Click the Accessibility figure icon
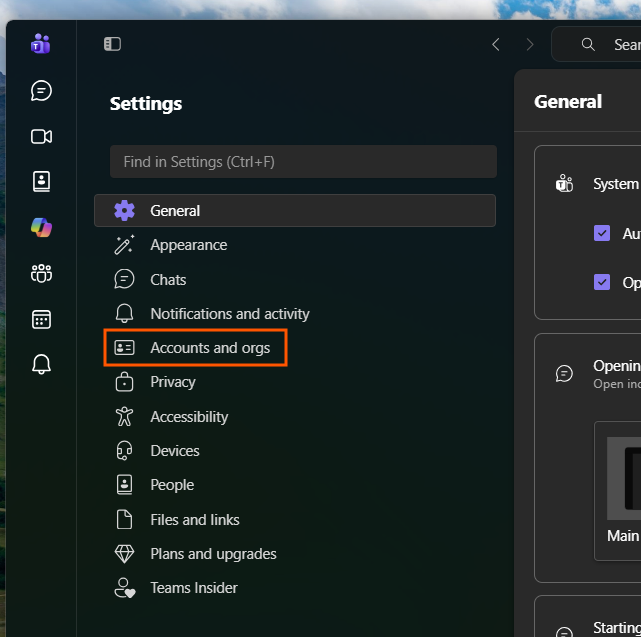641x637 pixels. pyautogui.click(x=124, y=417)
